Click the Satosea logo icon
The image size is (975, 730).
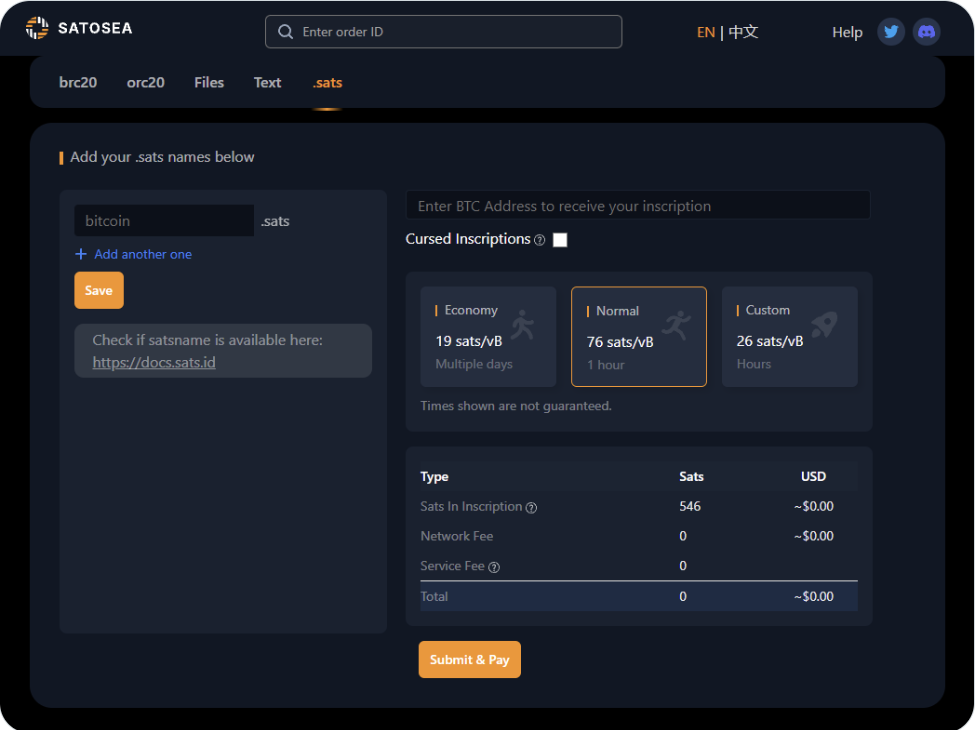click(x=37, y=28)
